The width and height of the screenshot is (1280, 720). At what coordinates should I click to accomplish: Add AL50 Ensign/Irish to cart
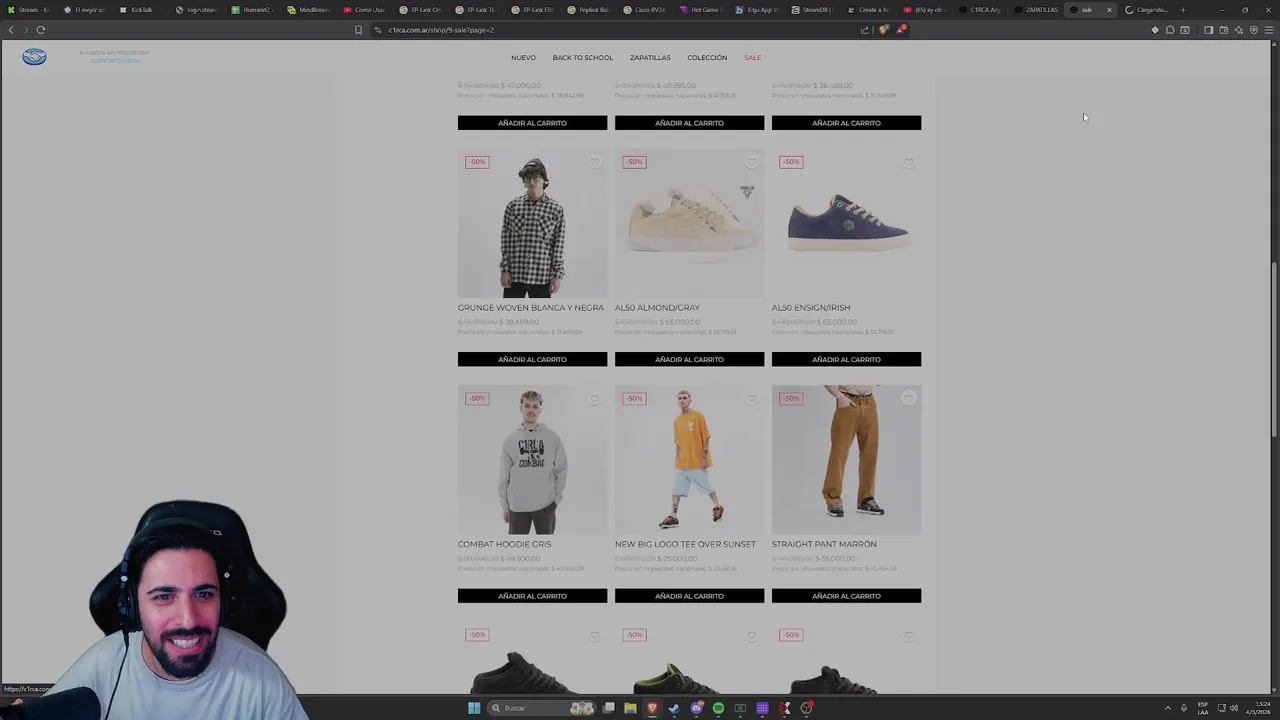(x=846, y=359)
